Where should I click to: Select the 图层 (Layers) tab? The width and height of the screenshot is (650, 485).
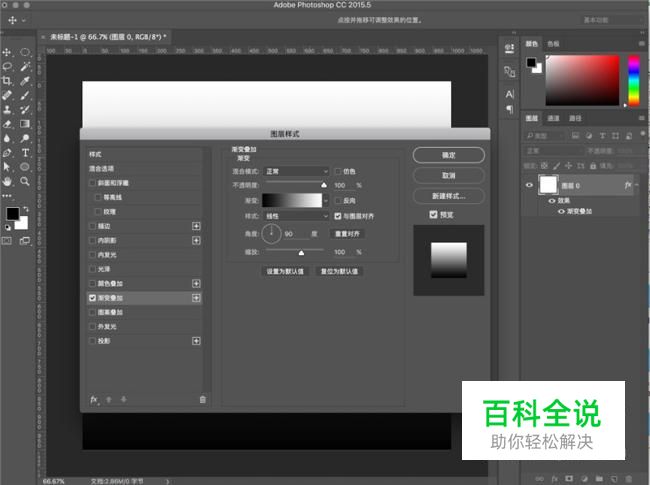point(531,118)
